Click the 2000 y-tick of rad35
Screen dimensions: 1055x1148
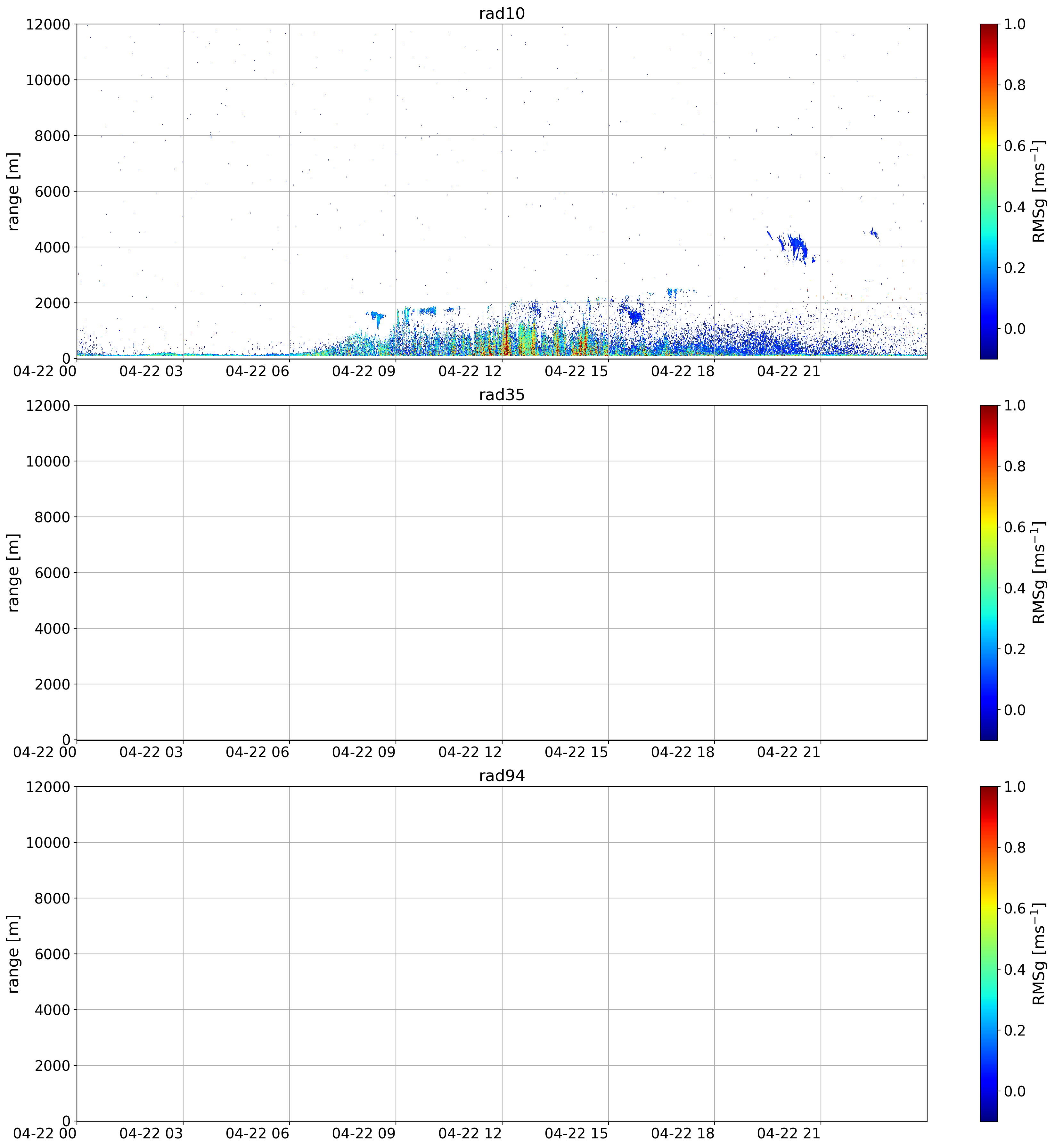53,684
